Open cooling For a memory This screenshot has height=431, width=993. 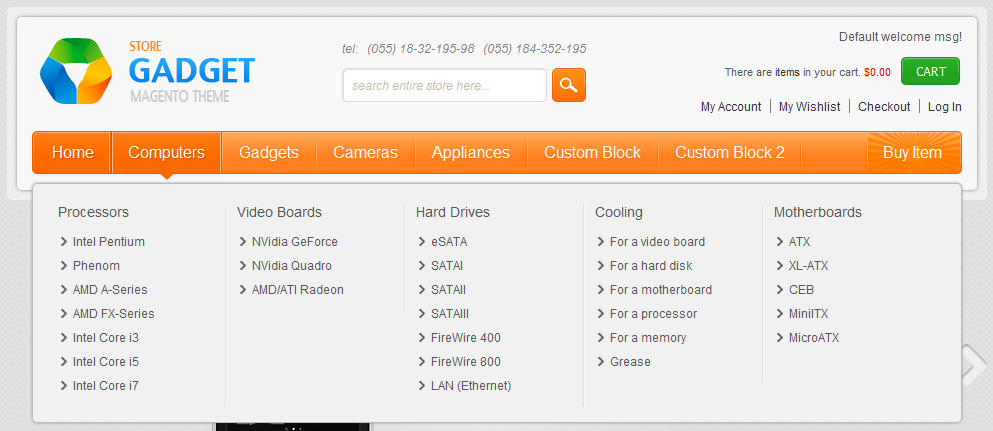pyautogui.click(x=648, y=338)
